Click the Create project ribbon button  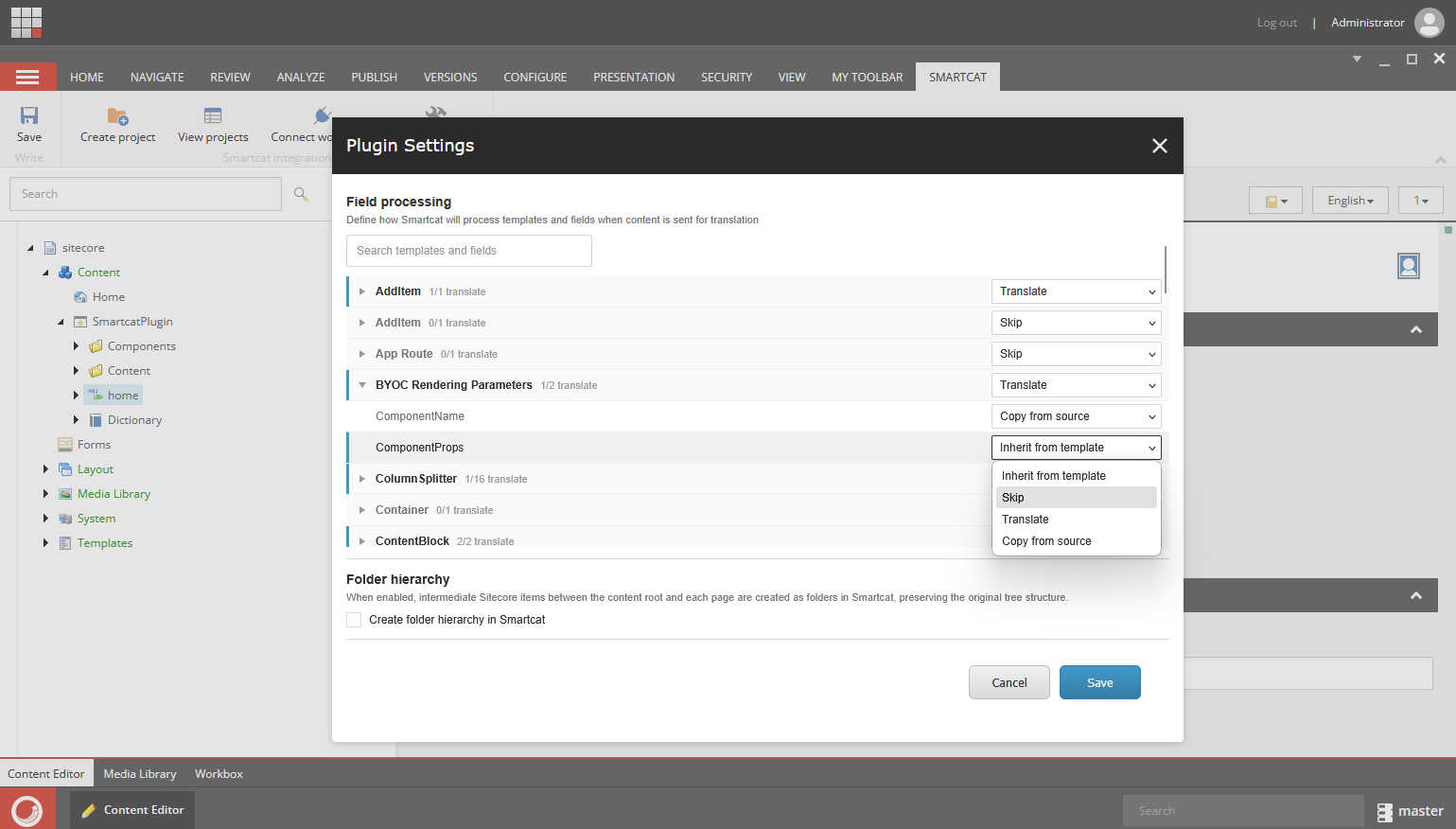tap(117, 125)
